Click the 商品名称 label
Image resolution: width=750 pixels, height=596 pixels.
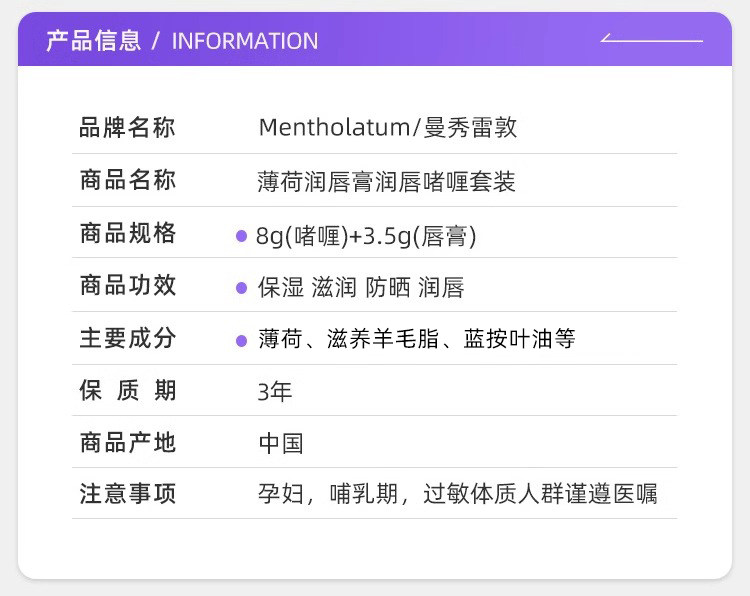tap(128, 181)
